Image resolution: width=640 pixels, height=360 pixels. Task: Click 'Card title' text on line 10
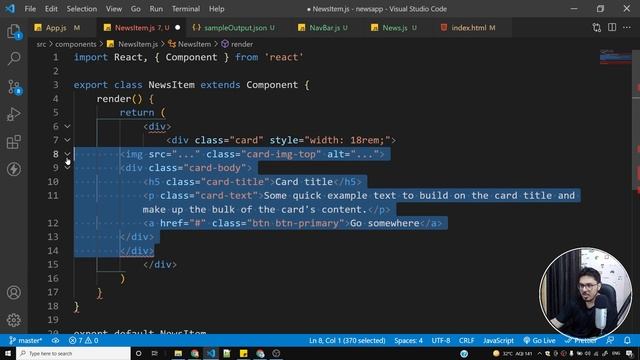pyautogui.click(x=304, y=182)
